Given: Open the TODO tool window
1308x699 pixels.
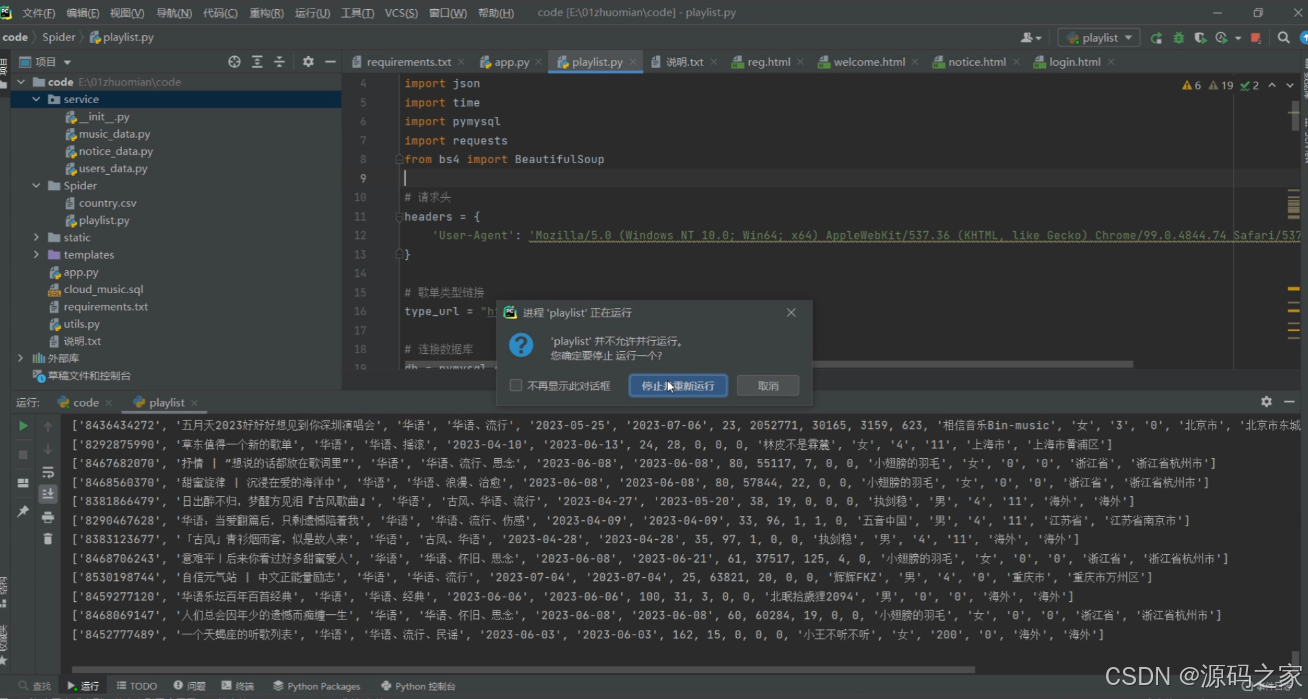Looking at the screenshot, I should [x=137, y=686].
